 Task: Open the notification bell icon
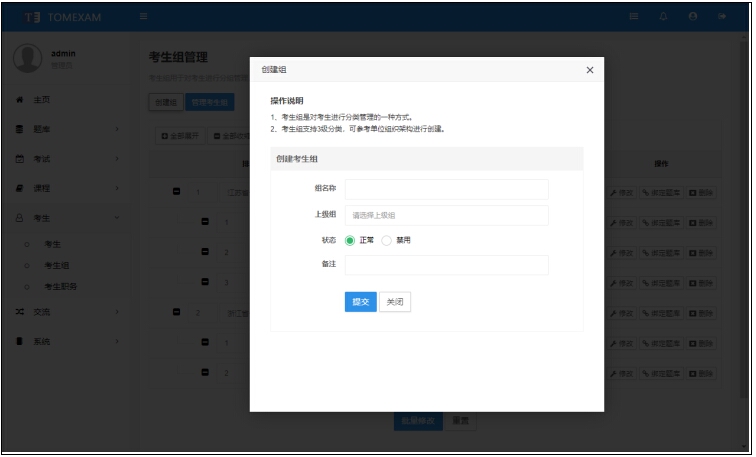pos(663,16)
